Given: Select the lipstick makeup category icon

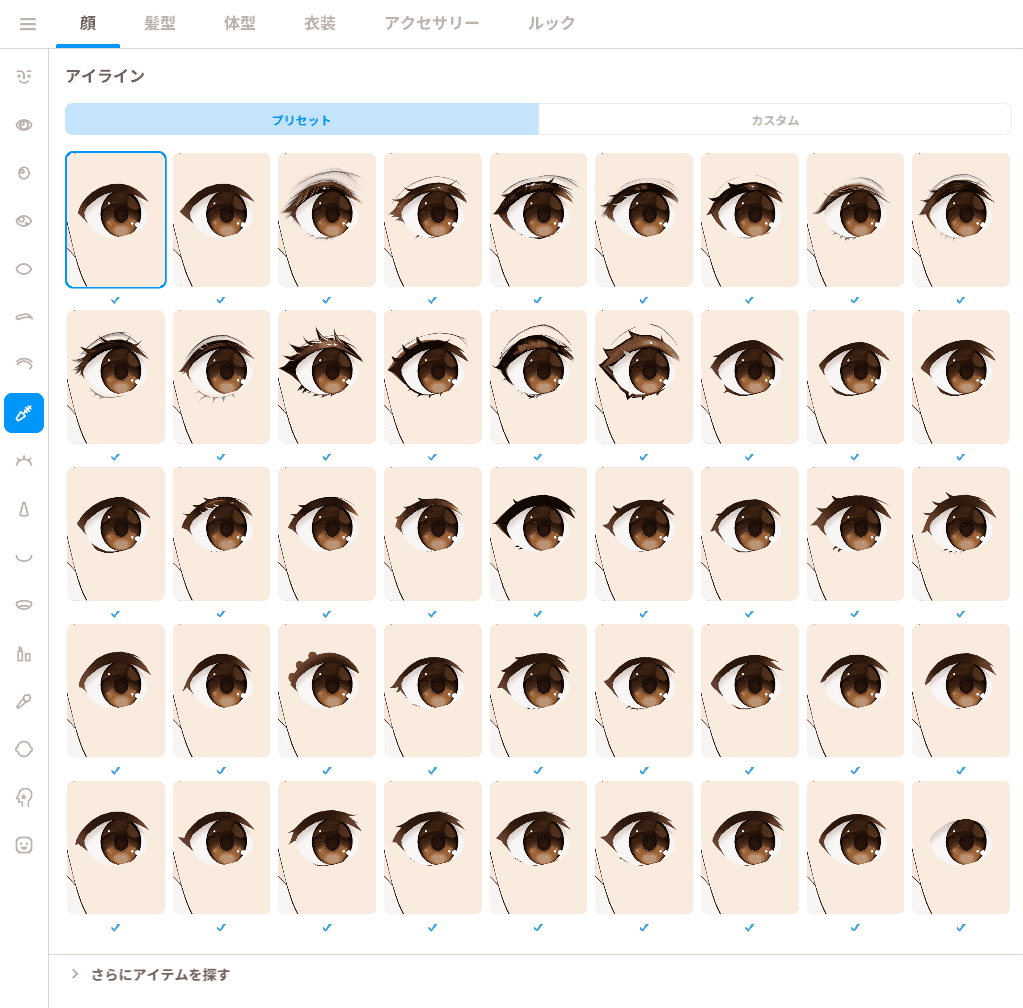Looking at the screenshot, I should pos(24,654).
